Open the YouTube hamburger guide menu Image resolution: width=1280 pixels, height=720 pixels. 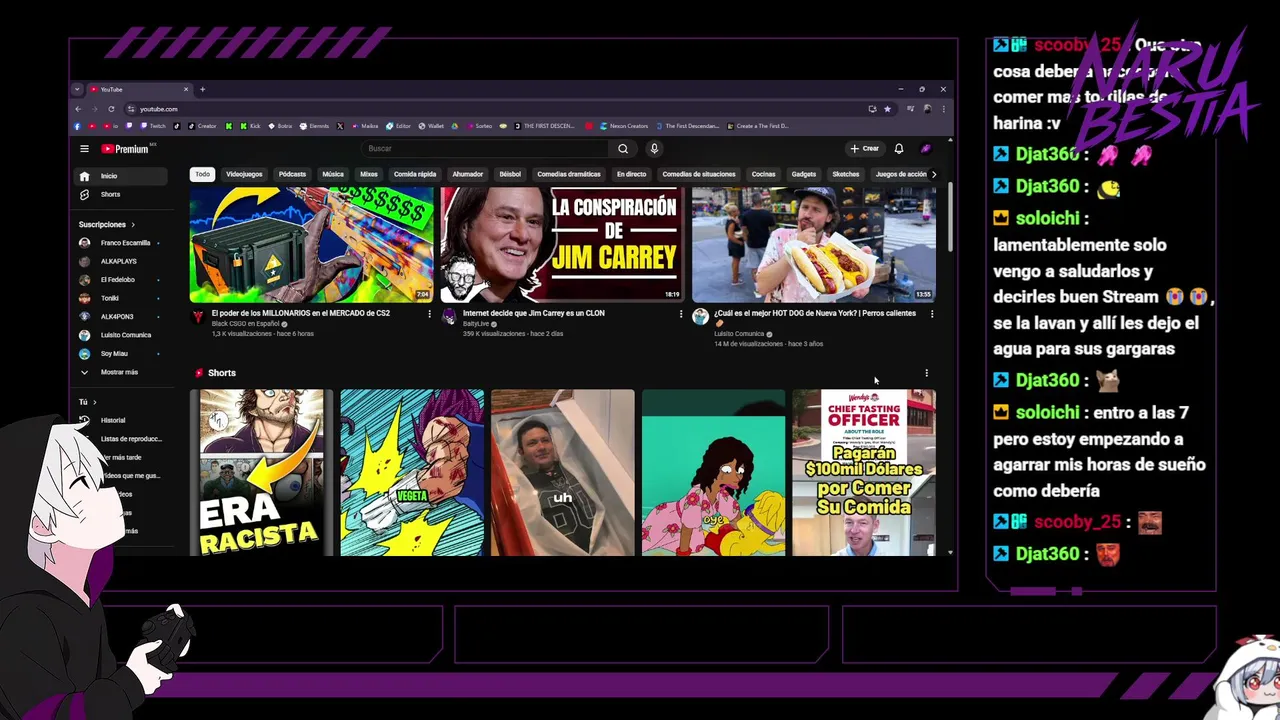(84, 149)
